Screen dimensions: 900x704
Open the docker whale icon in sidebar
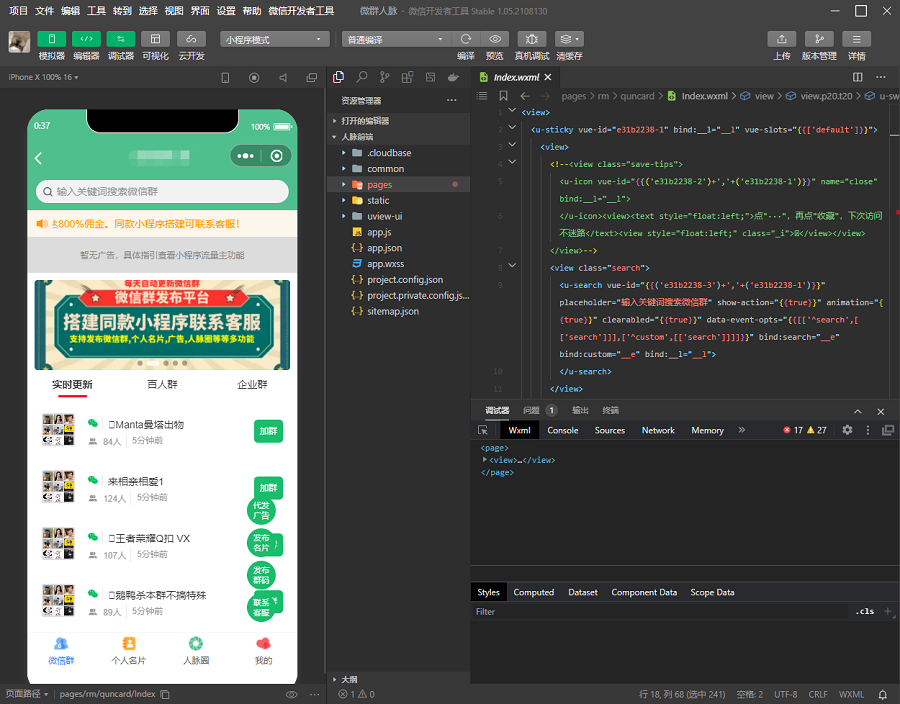click(x=453, y=77)
